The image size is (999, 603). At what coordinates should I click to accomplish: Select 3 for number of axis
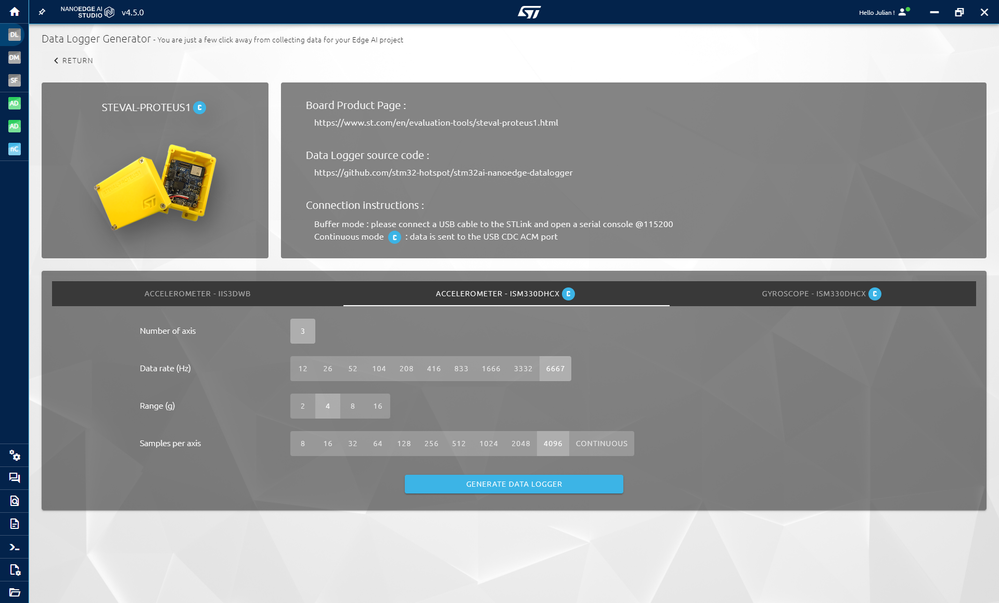point(303,331)
